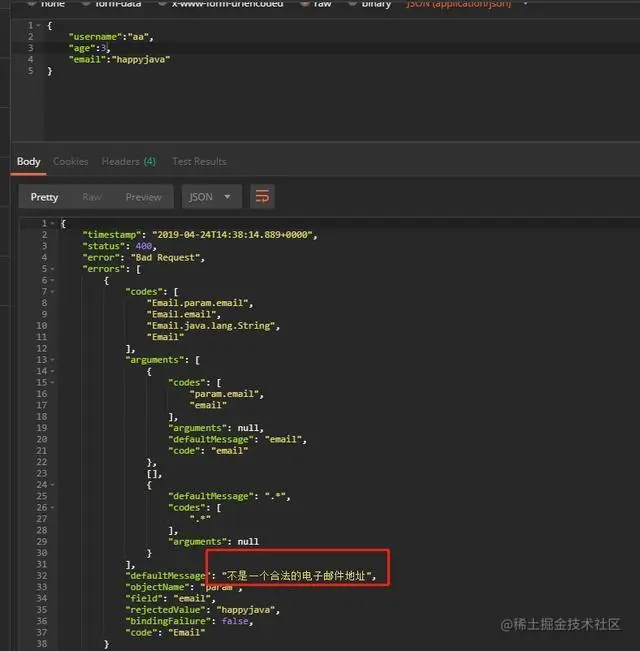Click the "field": "email" line

coord(171,598)
